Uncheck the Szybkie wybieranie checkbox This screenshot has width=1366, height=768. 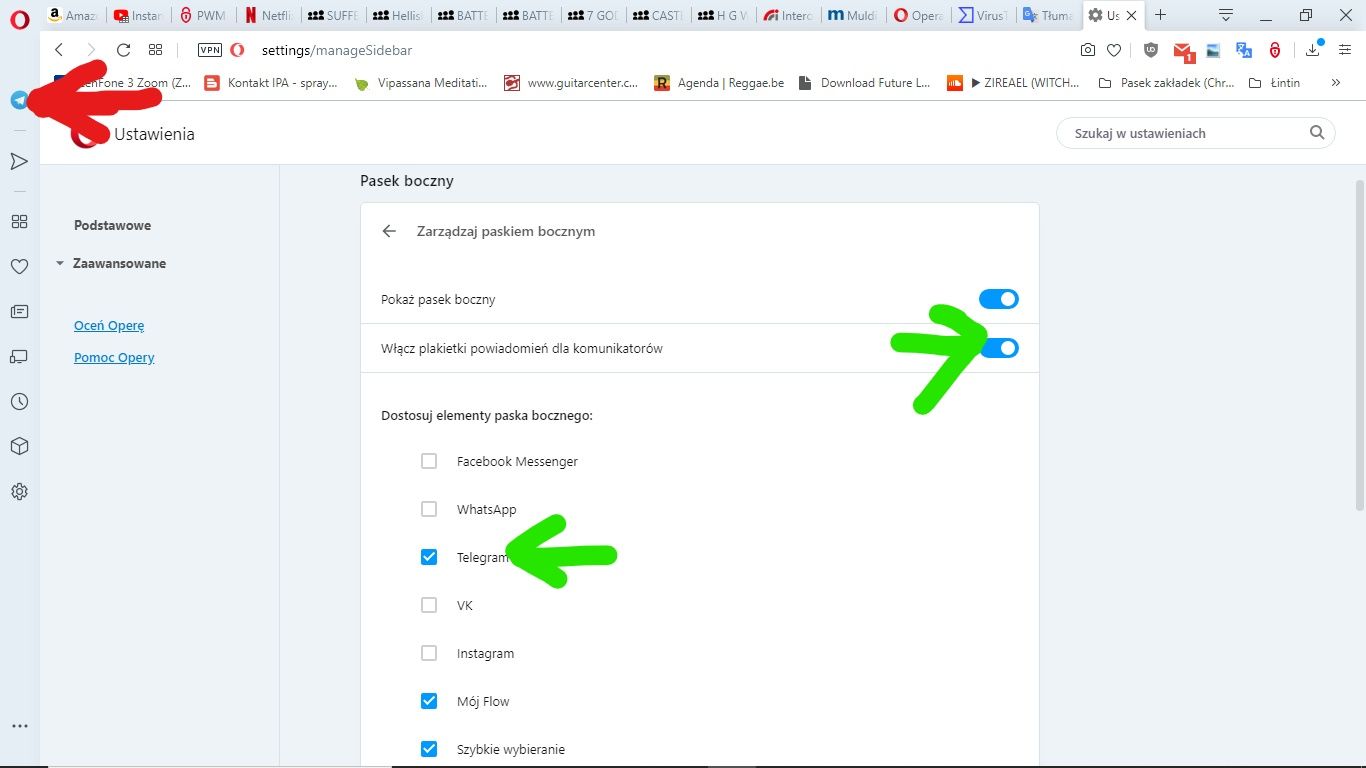tap(429, 749)
